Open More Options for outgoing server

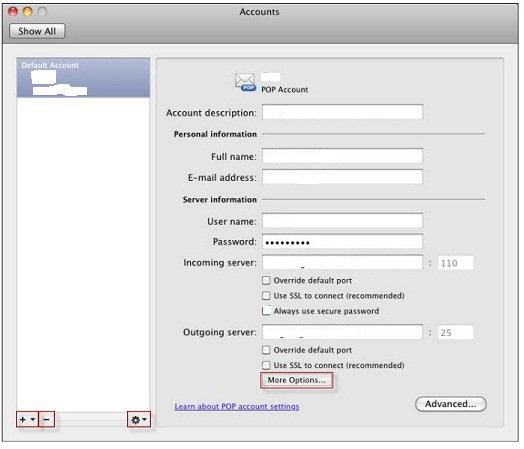pos(296,380)
